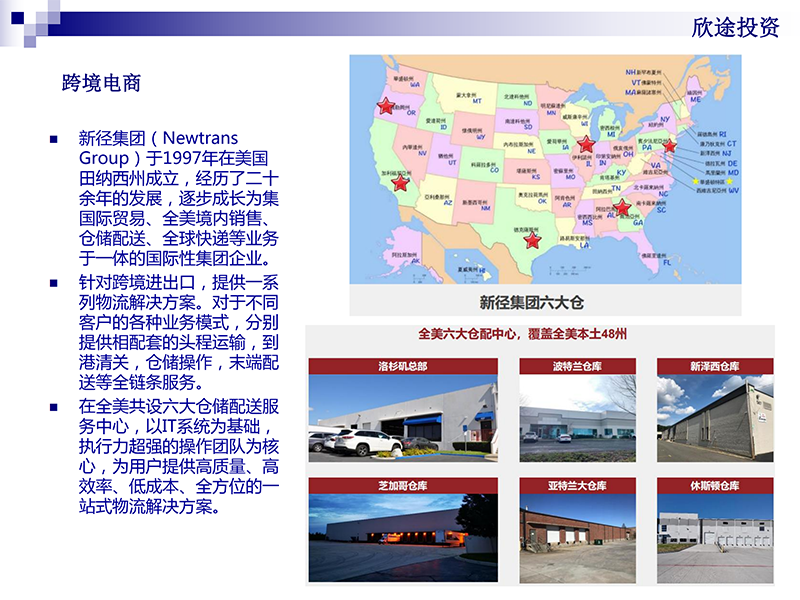The width and height of the screenshot is (800, 600).
Task: Click the 波特兰仓库 label bar
Action: pos(578,366)
